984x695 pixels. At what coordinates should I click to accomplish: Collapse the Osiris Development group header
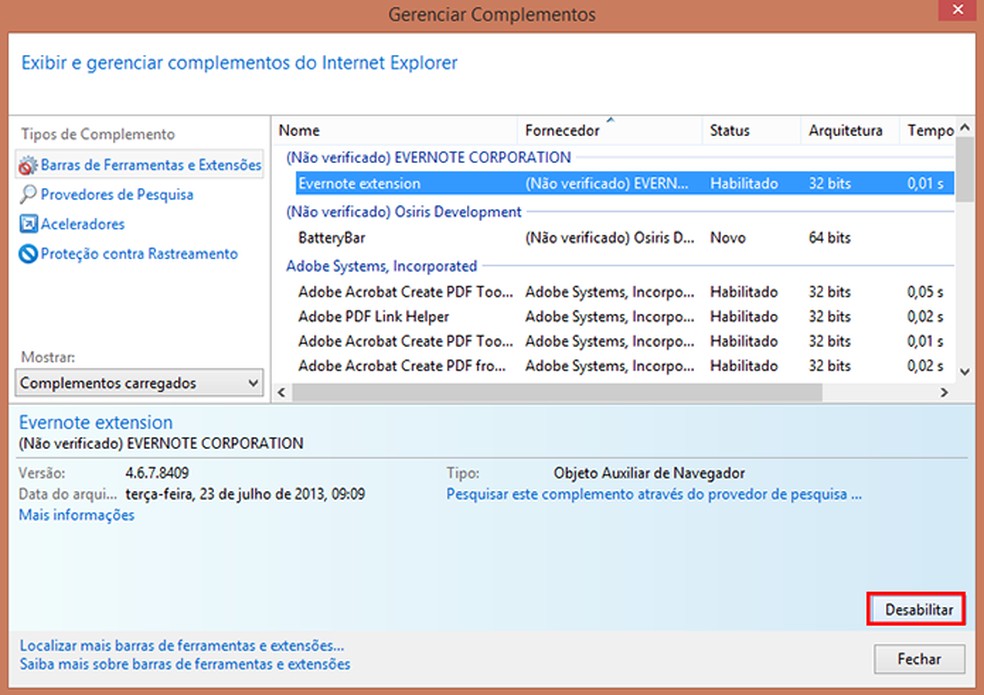pos(403,212)
